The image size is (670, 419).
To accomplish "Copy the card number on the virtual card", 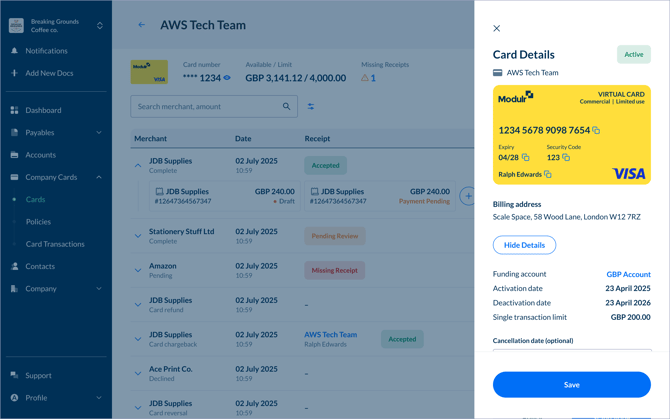I will (596, 131).
